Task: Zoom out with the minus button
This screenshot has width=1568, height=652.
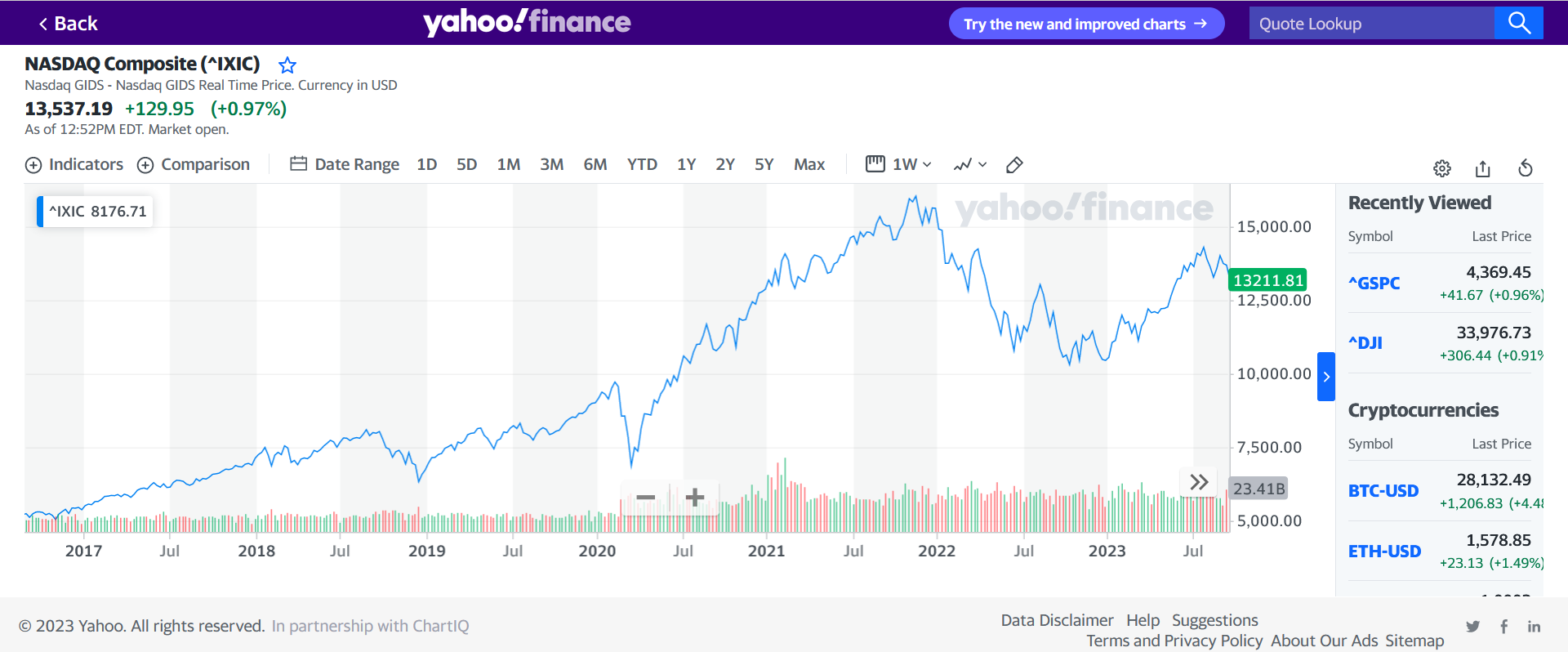Action: point(646,497)
